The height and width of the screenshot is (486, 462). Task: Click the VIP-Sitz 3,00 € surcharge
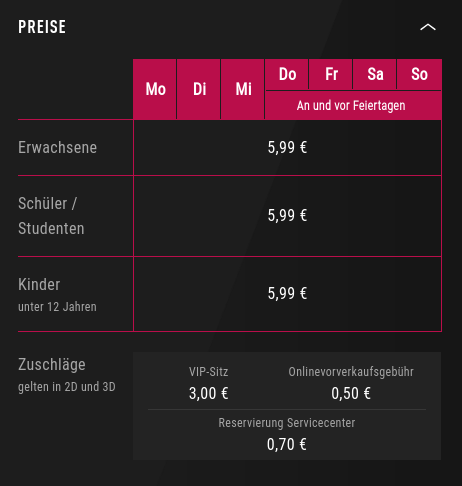pyautogui.click(x=209, y=383)
